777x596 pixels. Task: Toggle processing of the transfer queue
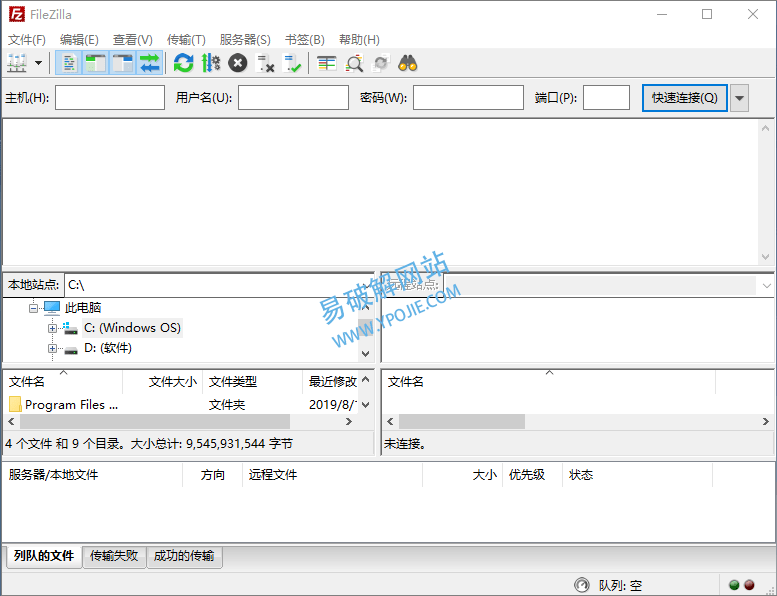pyautogui.click(x=211, y=63)
